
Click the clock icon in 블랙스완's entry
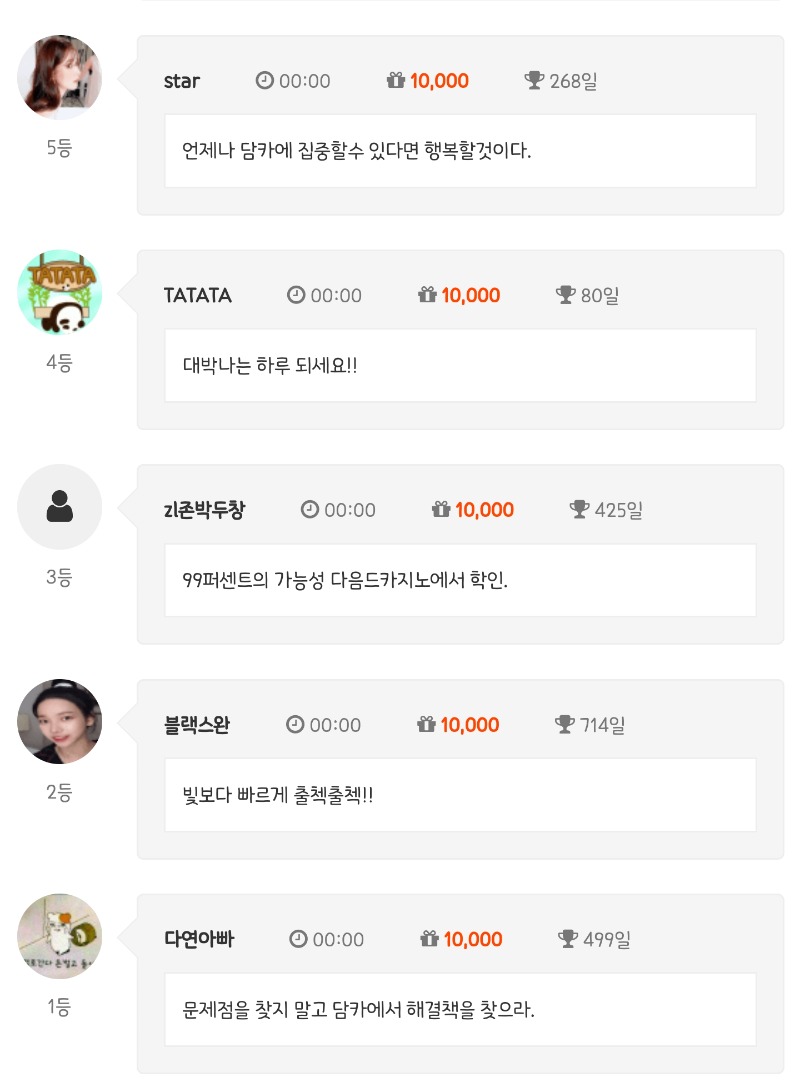click(x=295, y=724)
